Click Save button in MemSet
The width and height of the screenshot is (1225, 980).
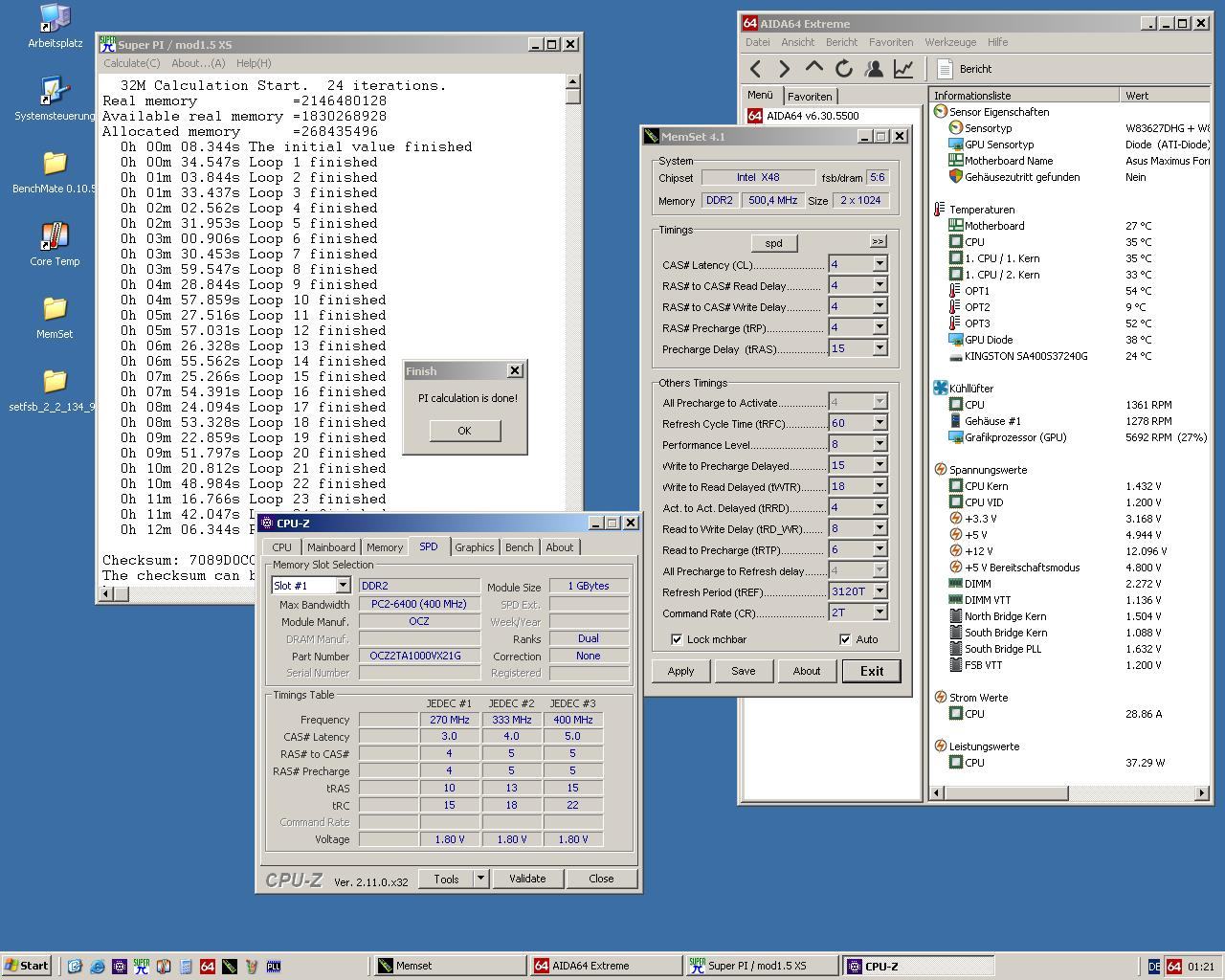pos(744,671)
